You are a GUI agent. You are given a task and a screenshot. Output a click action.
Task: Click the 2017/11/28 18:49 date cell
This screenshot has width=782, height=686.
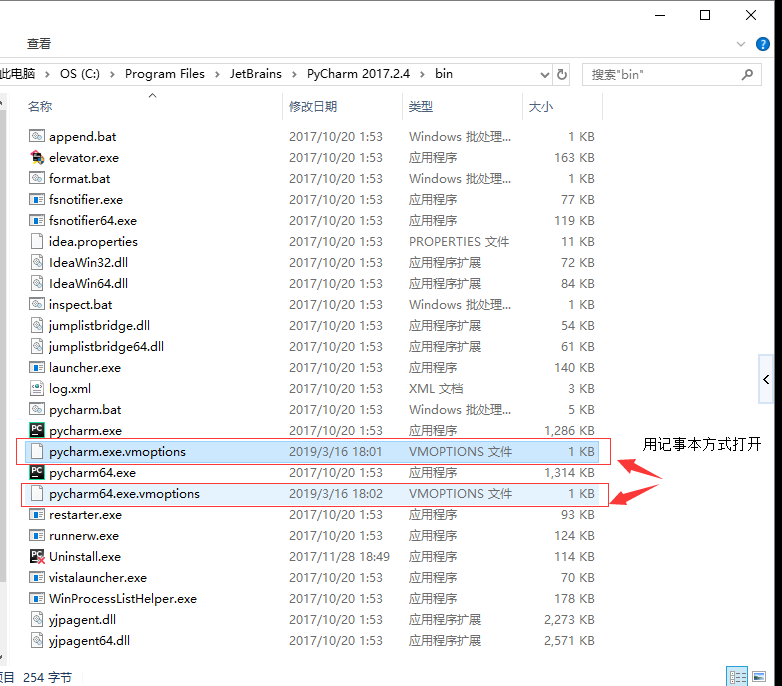click(339, 557)
